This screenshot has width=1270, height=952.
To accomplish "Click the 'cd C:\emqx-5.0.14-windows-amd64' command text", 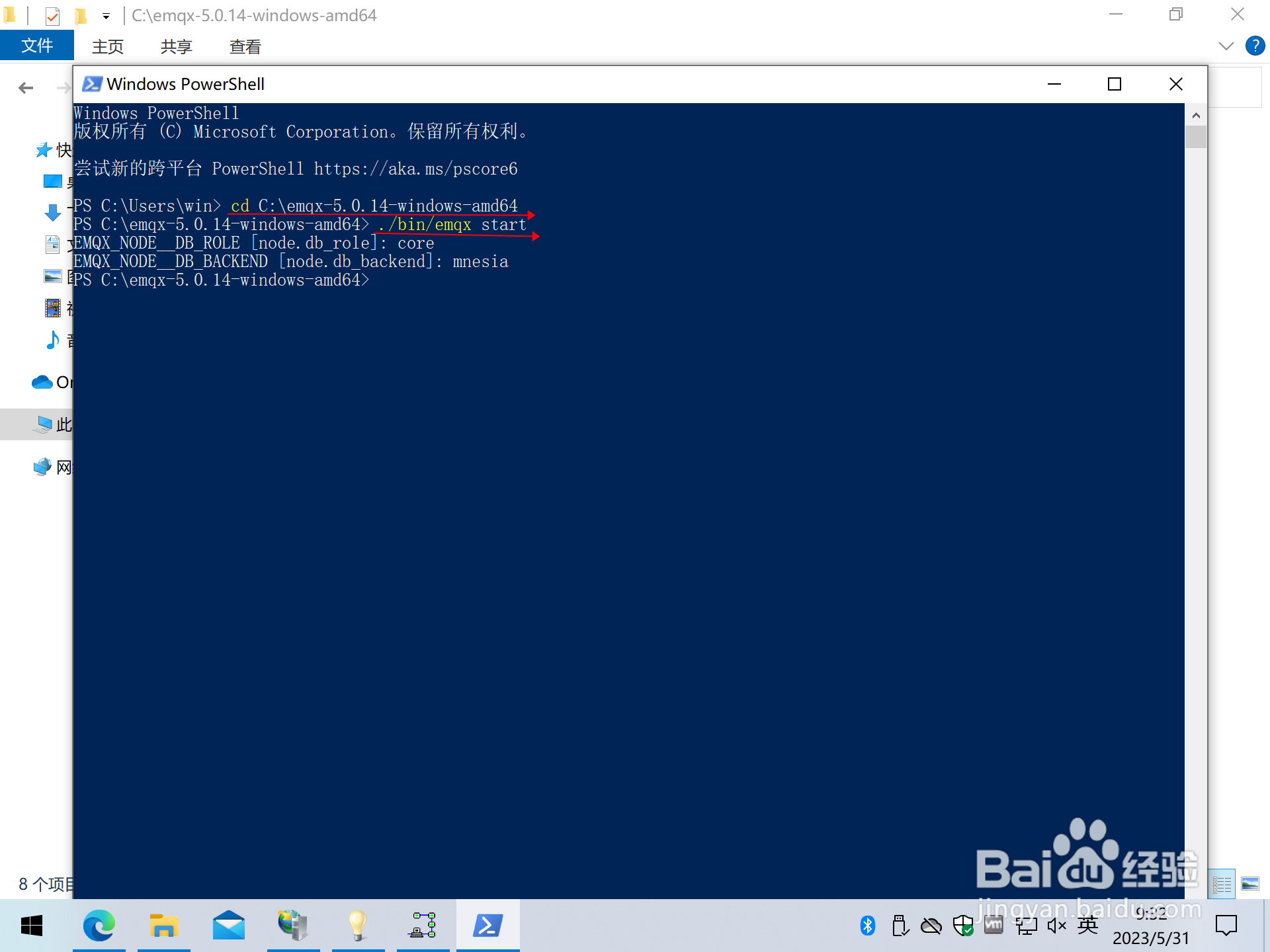I will [x=374, y=206].
